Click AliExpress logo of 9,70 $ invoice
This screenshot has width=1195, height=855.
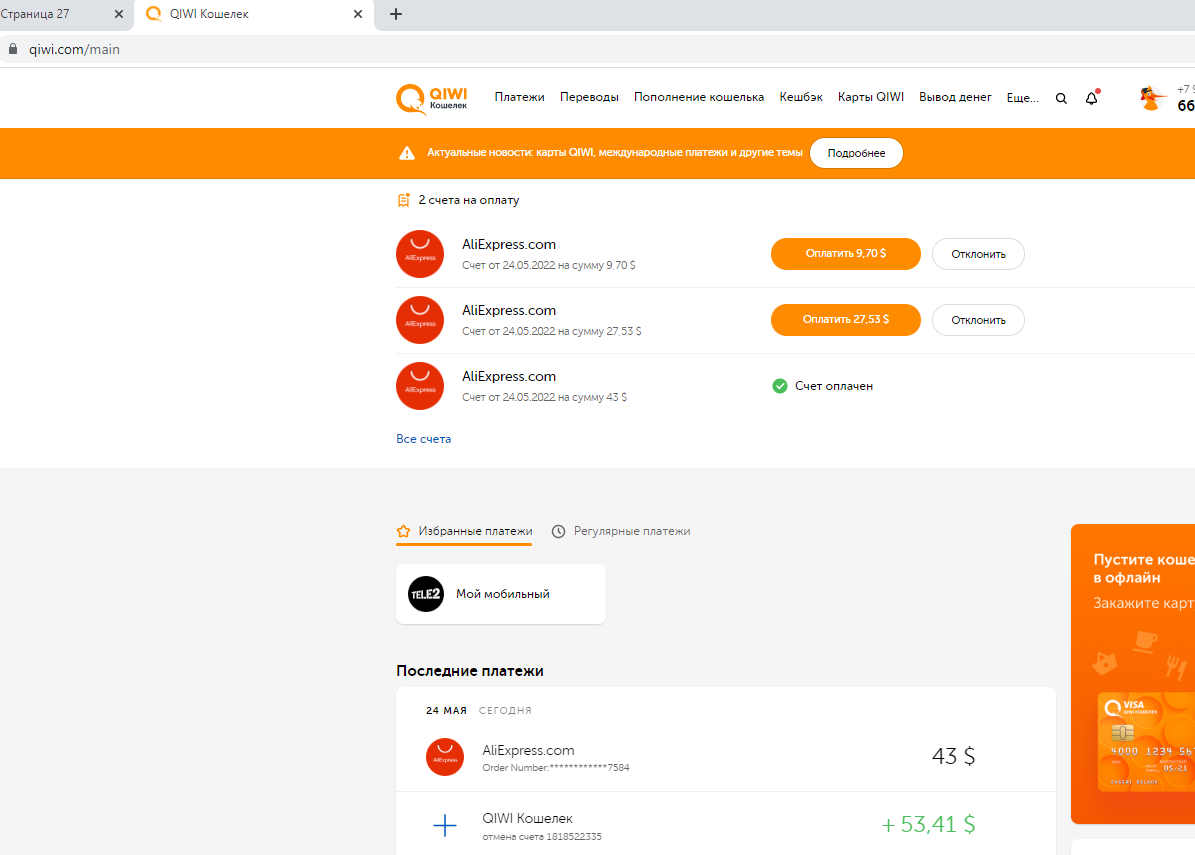420,254
